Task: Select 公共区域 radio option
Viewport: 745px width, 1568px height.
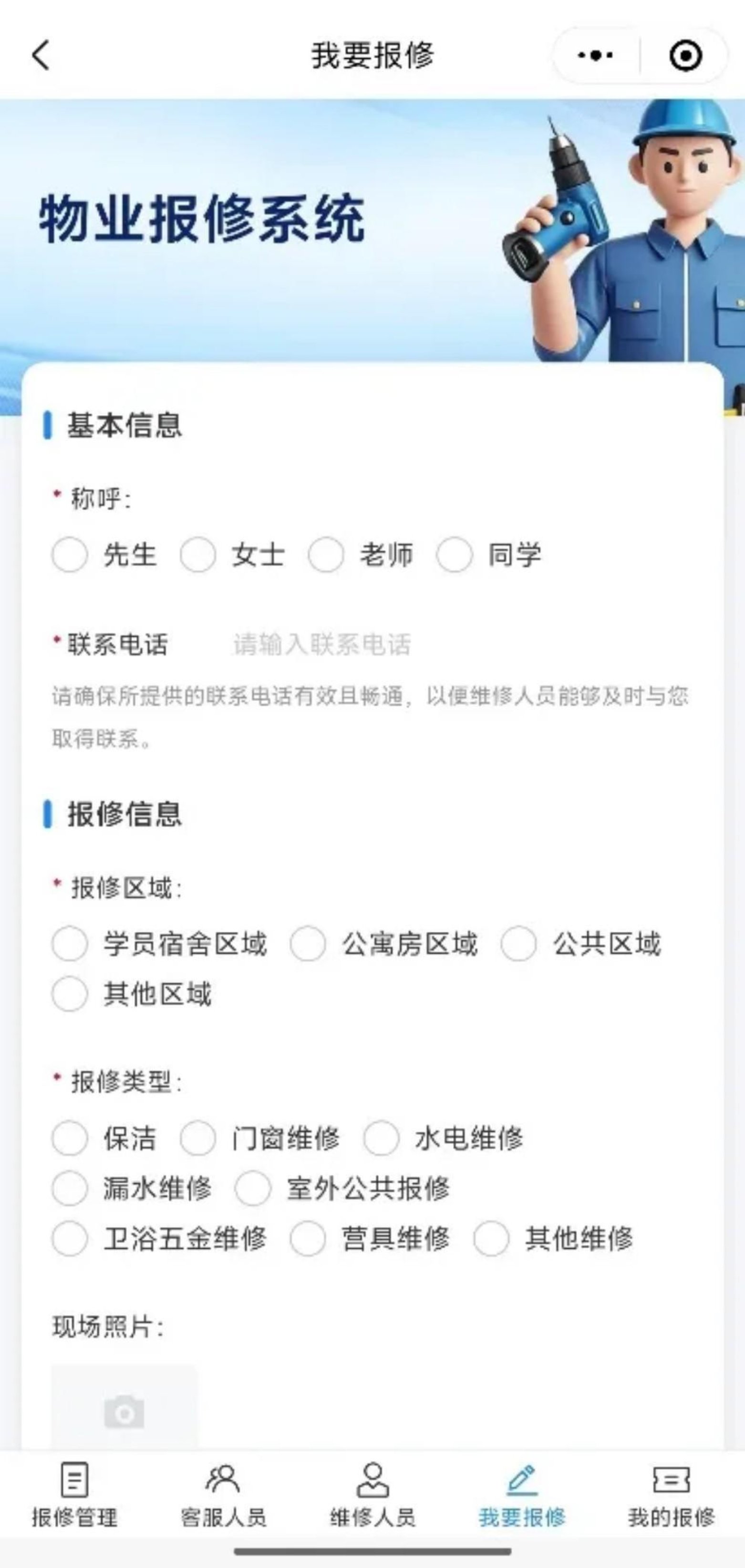Action: (x=518, y=944)
